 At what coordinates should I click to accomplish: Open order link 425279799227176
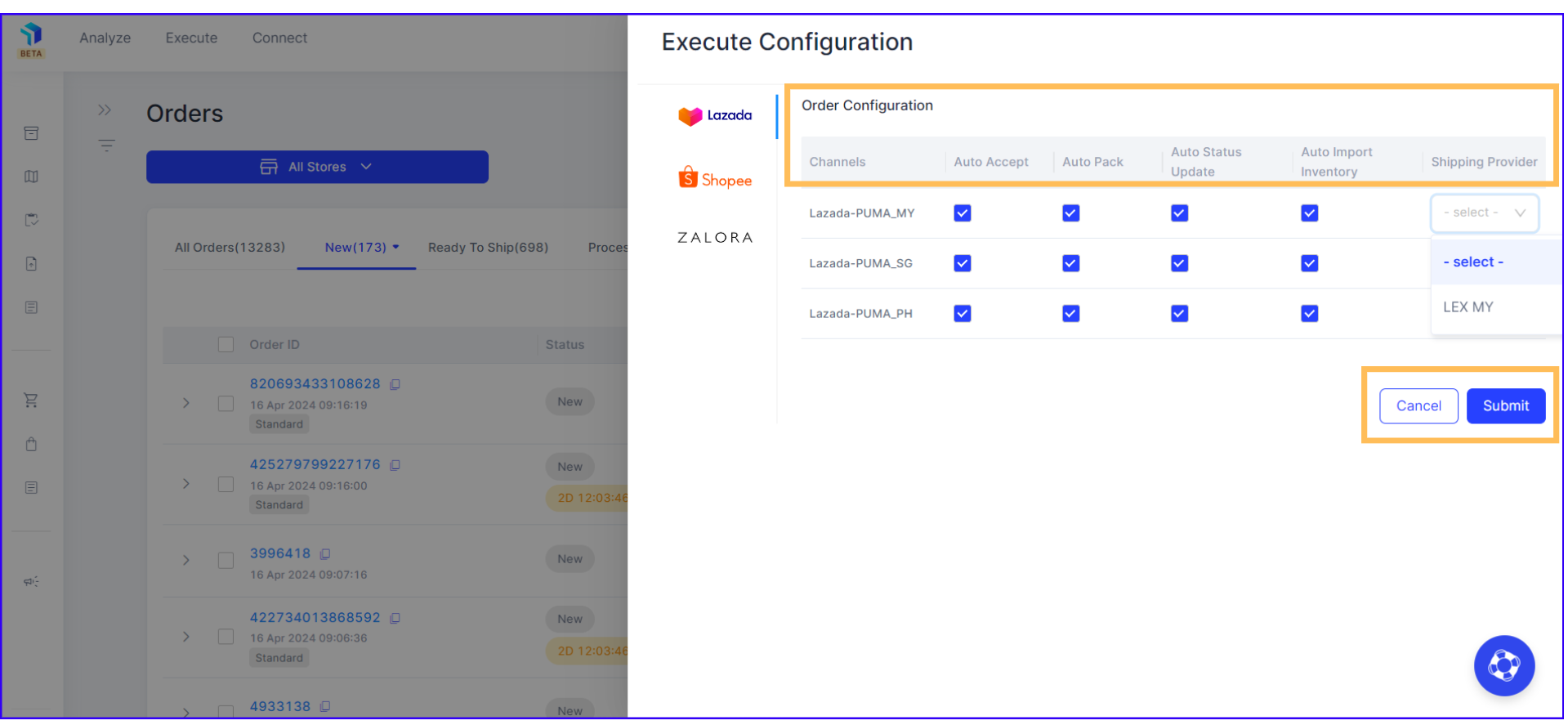(x=315, y=465)
